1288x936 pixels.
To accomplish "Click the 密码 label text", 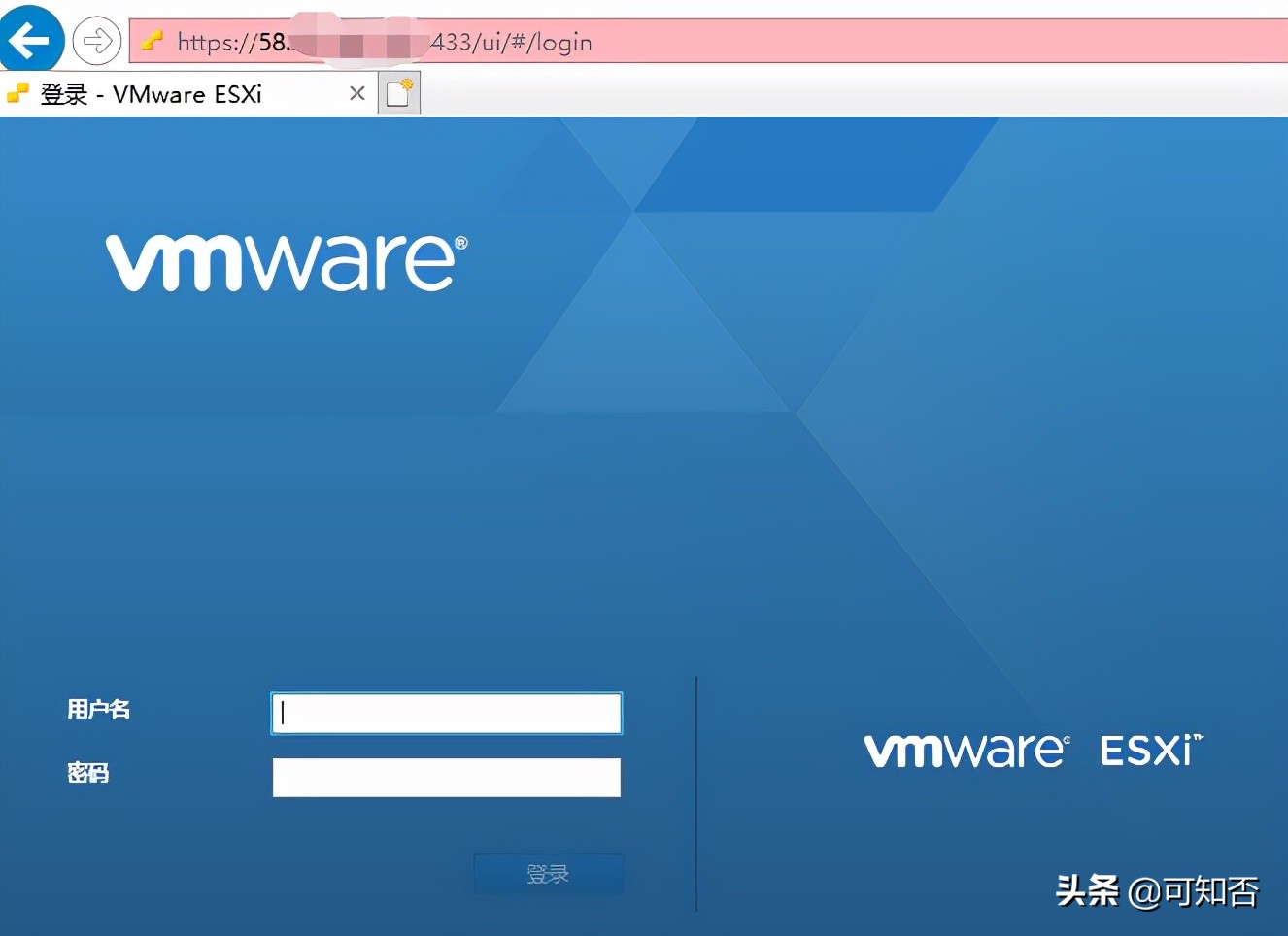I will point(87,773).
